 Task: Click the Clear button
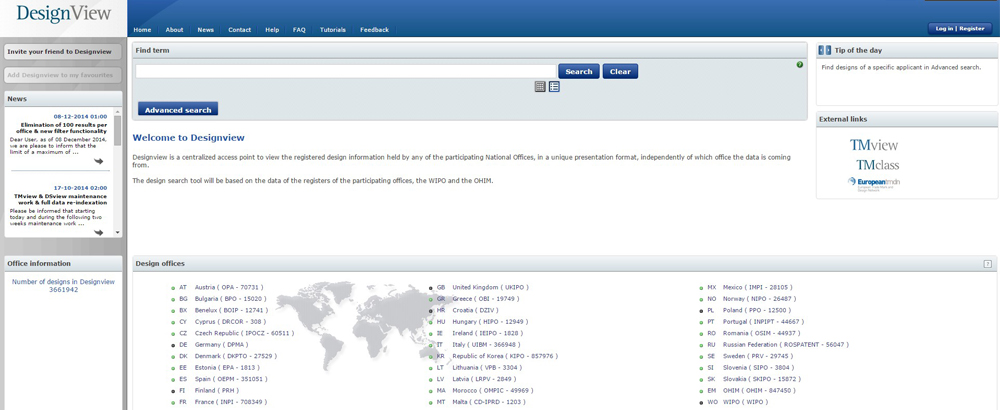click(620, 71)
